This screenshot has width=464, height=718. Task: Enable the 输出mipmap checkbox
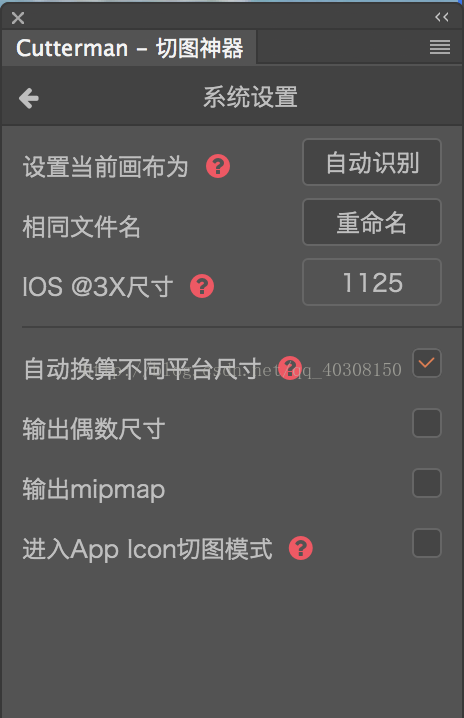click(x=427, y=483)
